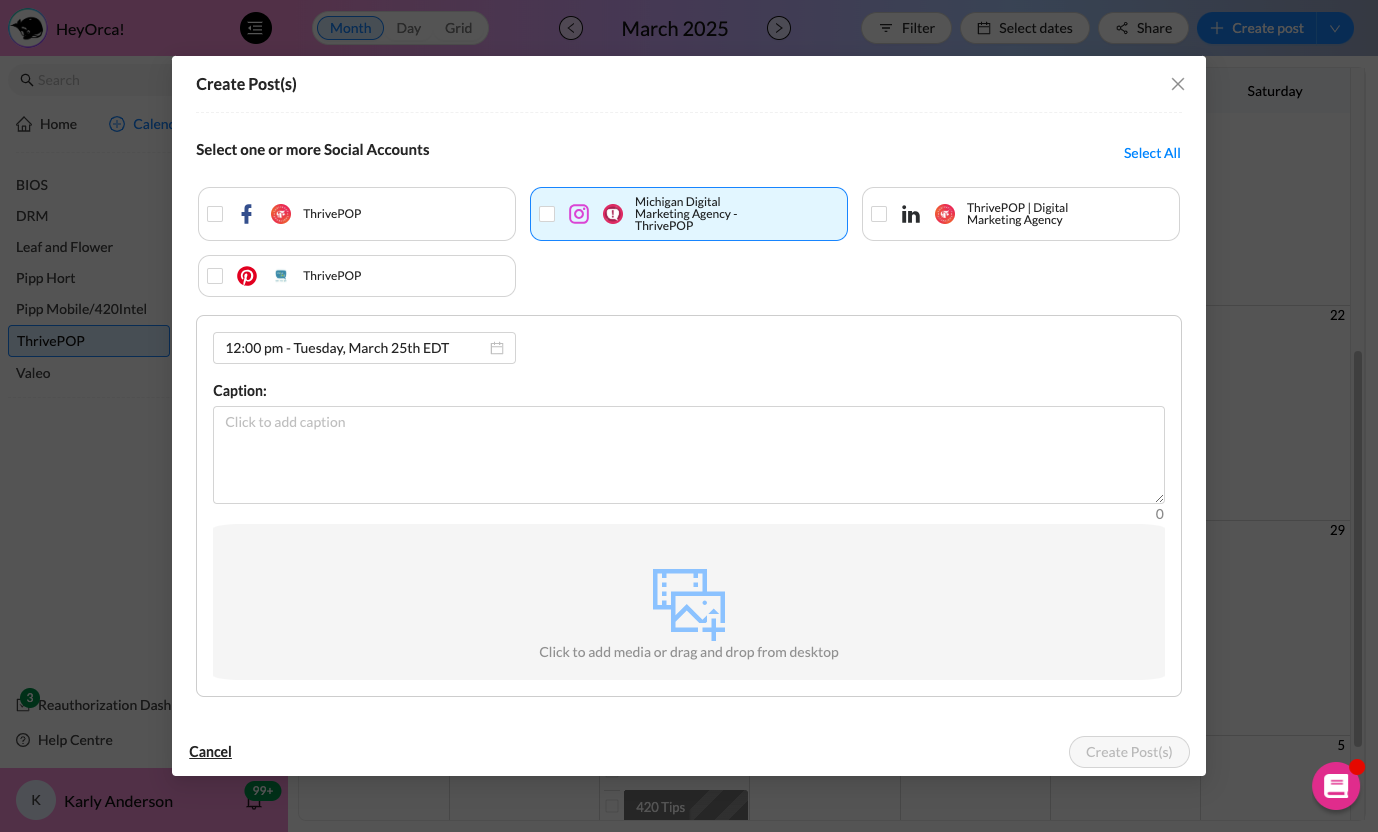This screenshot has width=1378, height=832.
Task: Click the sidebar Search field
Action: 89,80
